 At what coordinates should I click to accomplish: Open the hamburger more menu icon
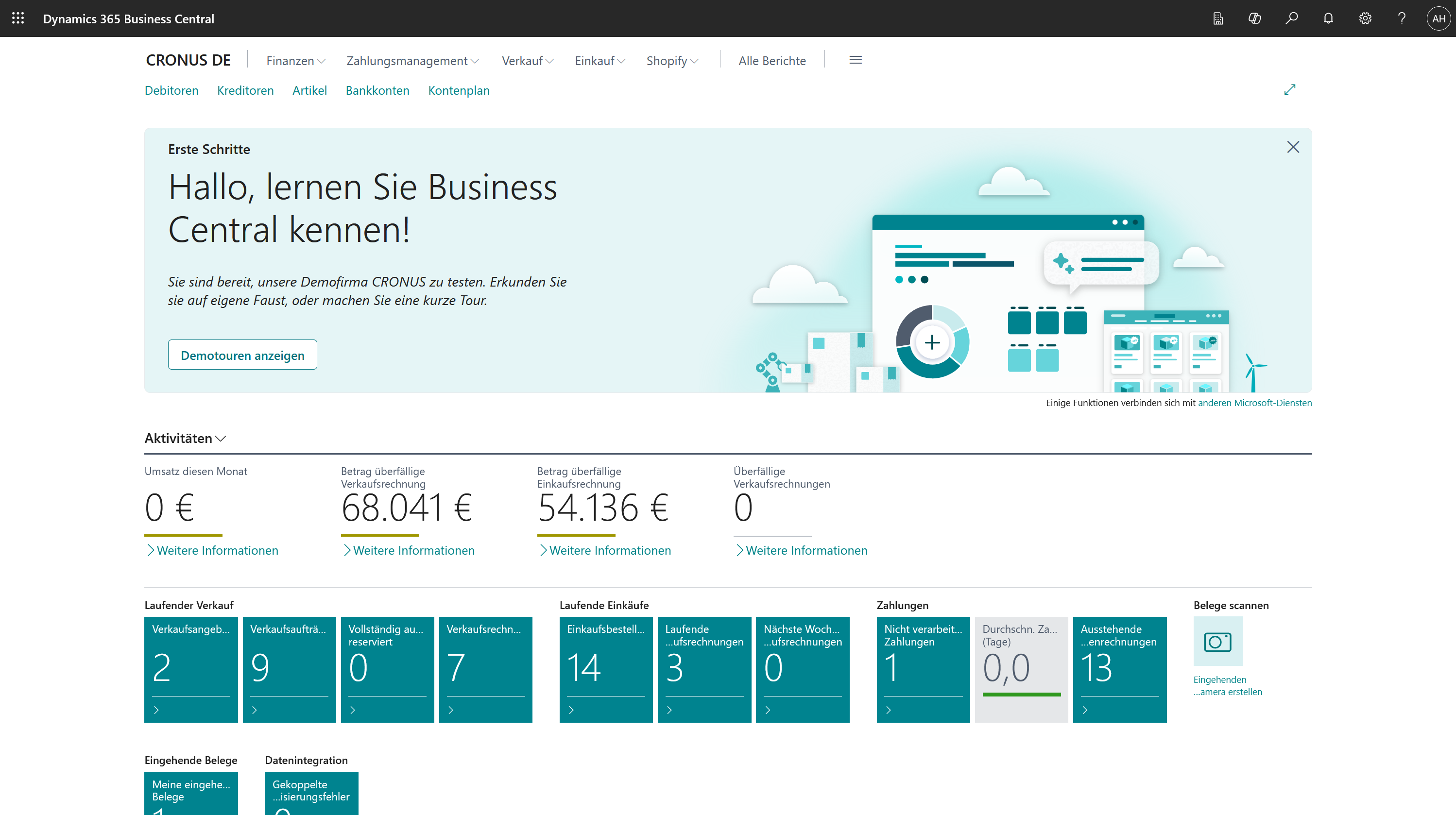point(855,60)
